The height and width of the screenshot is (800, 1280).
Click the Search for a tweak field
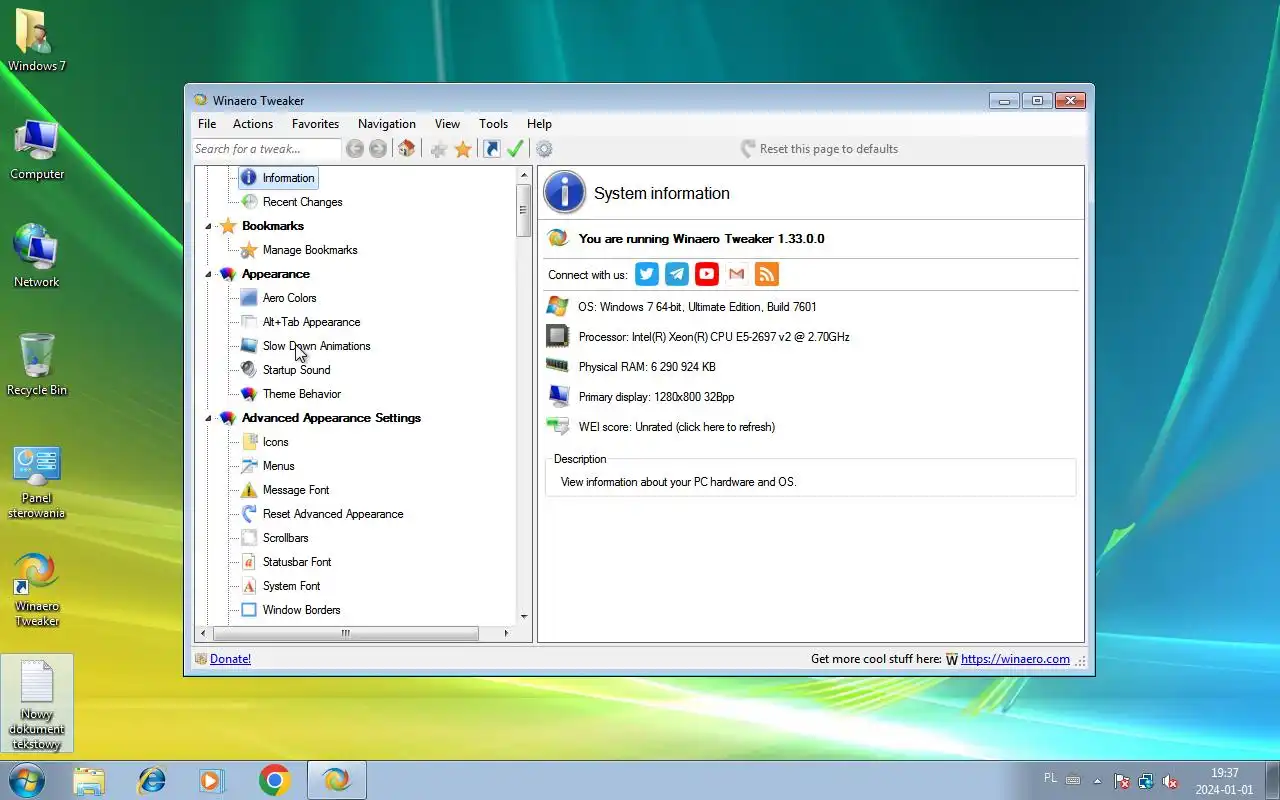pyautogui.click(x=266, y=149)
